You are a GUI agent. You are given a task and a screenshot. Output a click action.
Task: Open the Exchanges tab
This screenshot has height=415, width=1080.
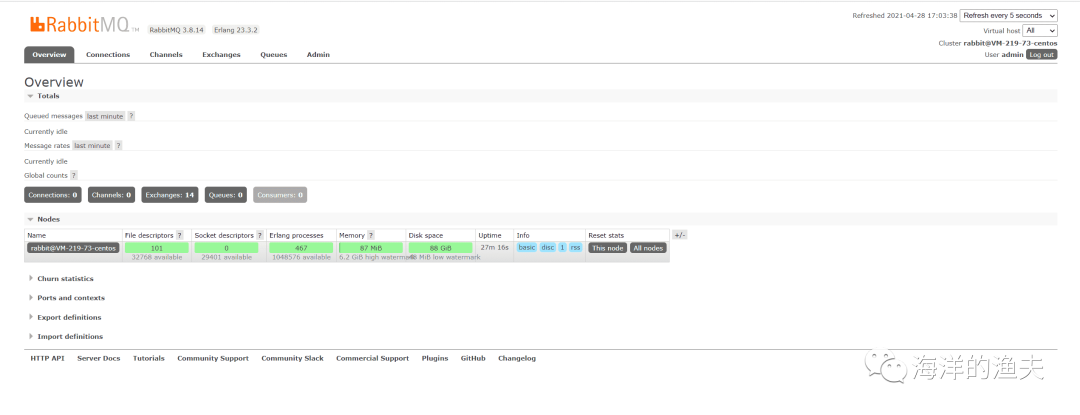[x=221, y=55]
